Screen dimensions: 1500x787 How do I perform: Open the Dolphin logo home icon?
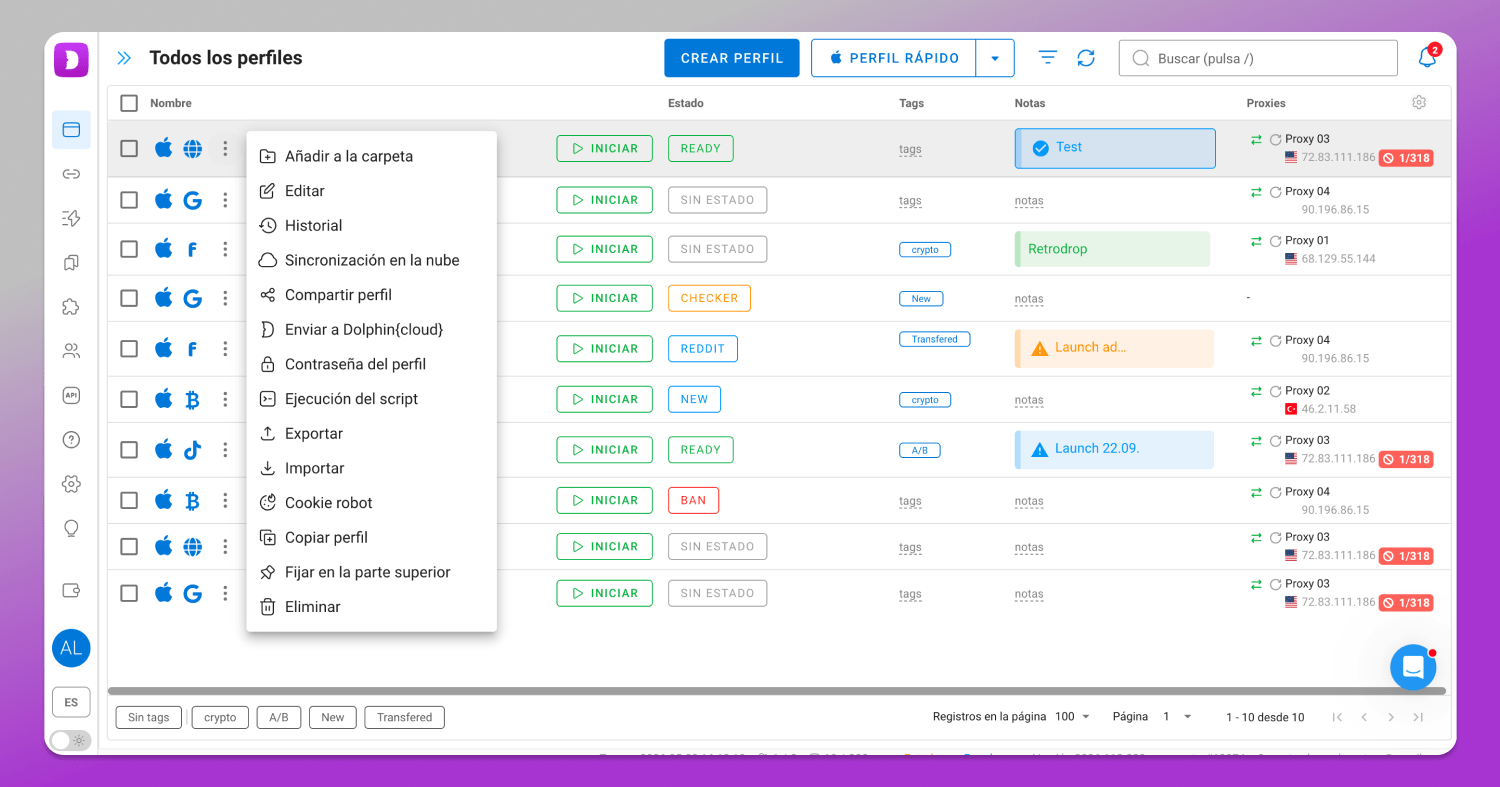[x=71, y=60]
